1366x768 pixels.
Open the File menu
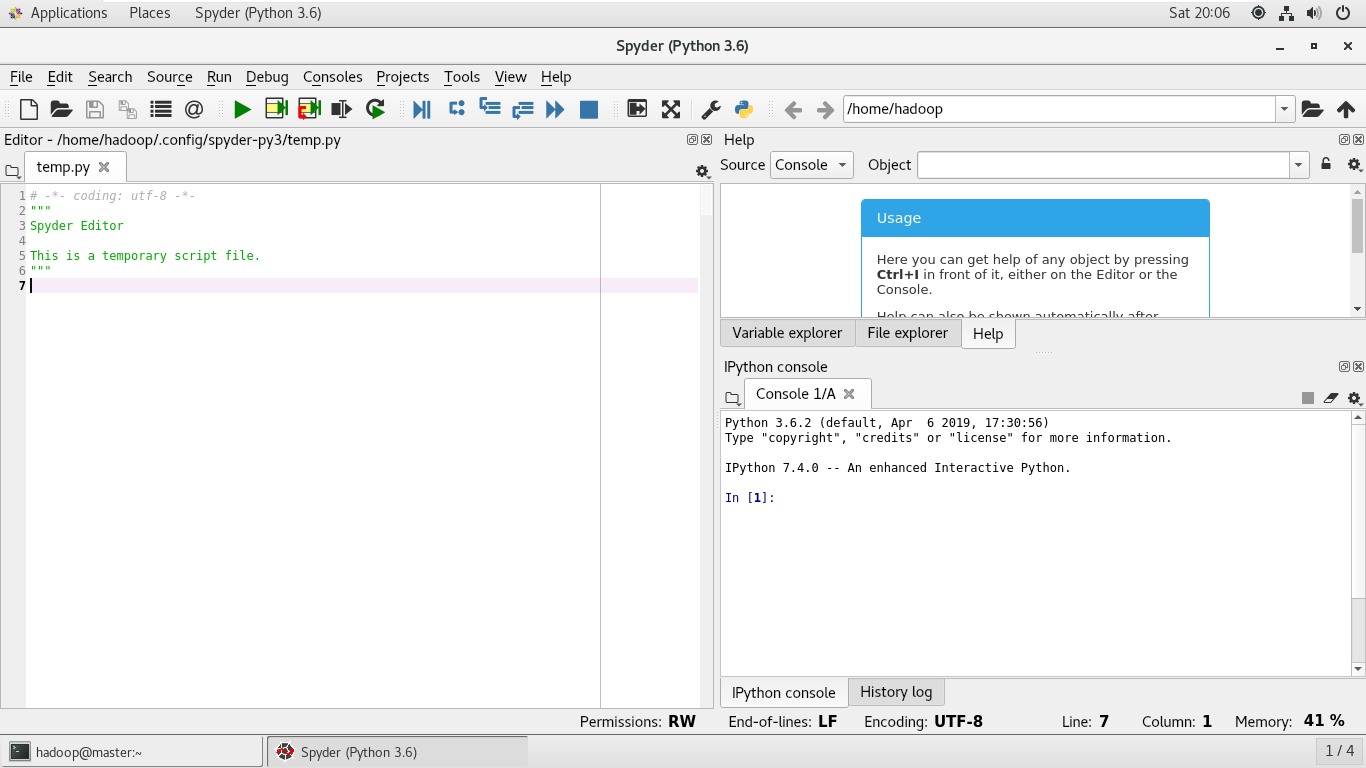pos(21,77)
